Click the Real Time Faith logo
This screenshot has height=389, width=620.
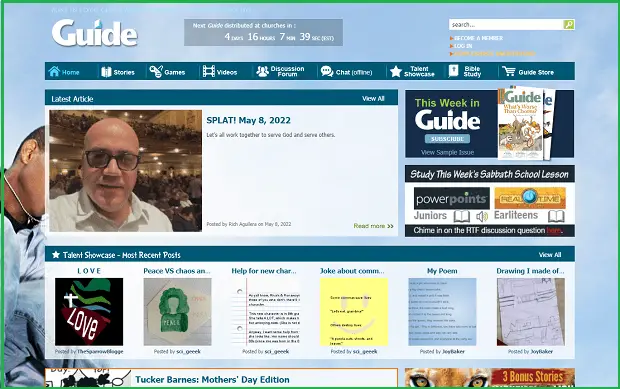click(x=530, y=198)
